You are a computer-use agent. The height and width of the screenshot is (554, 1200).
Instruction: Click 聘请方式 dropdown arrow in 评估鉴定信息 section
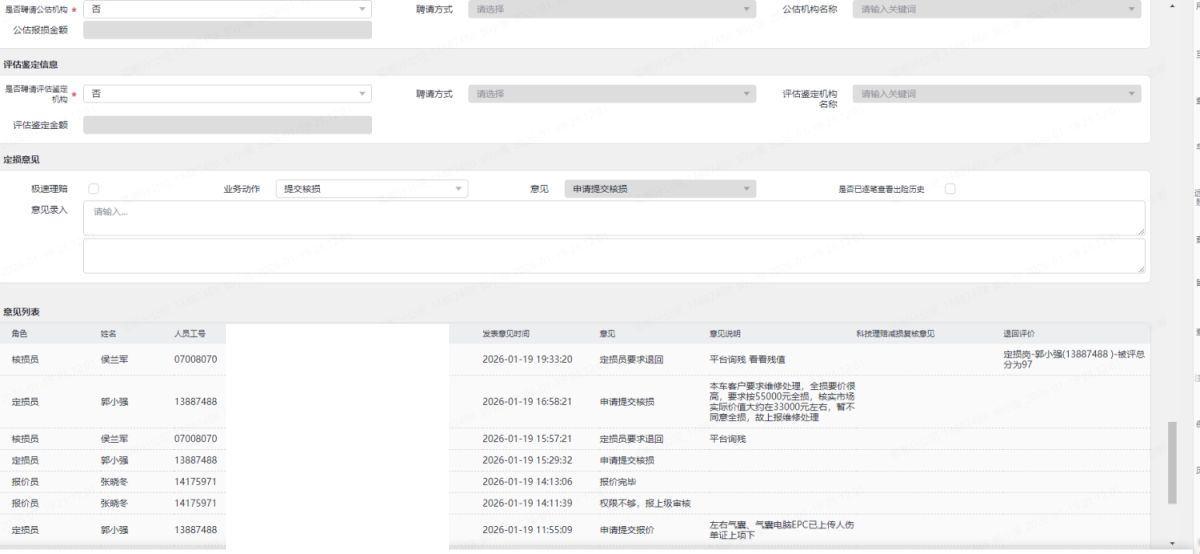tap(746, 94)
